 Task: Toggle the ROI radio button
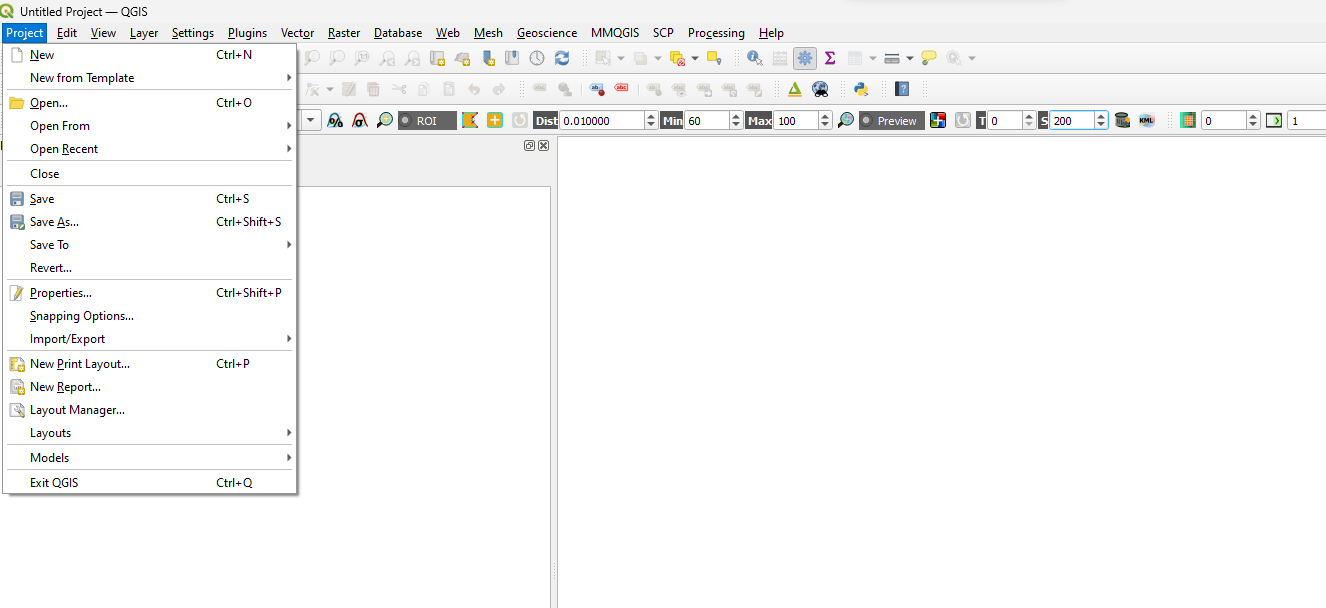click(407, 120)
